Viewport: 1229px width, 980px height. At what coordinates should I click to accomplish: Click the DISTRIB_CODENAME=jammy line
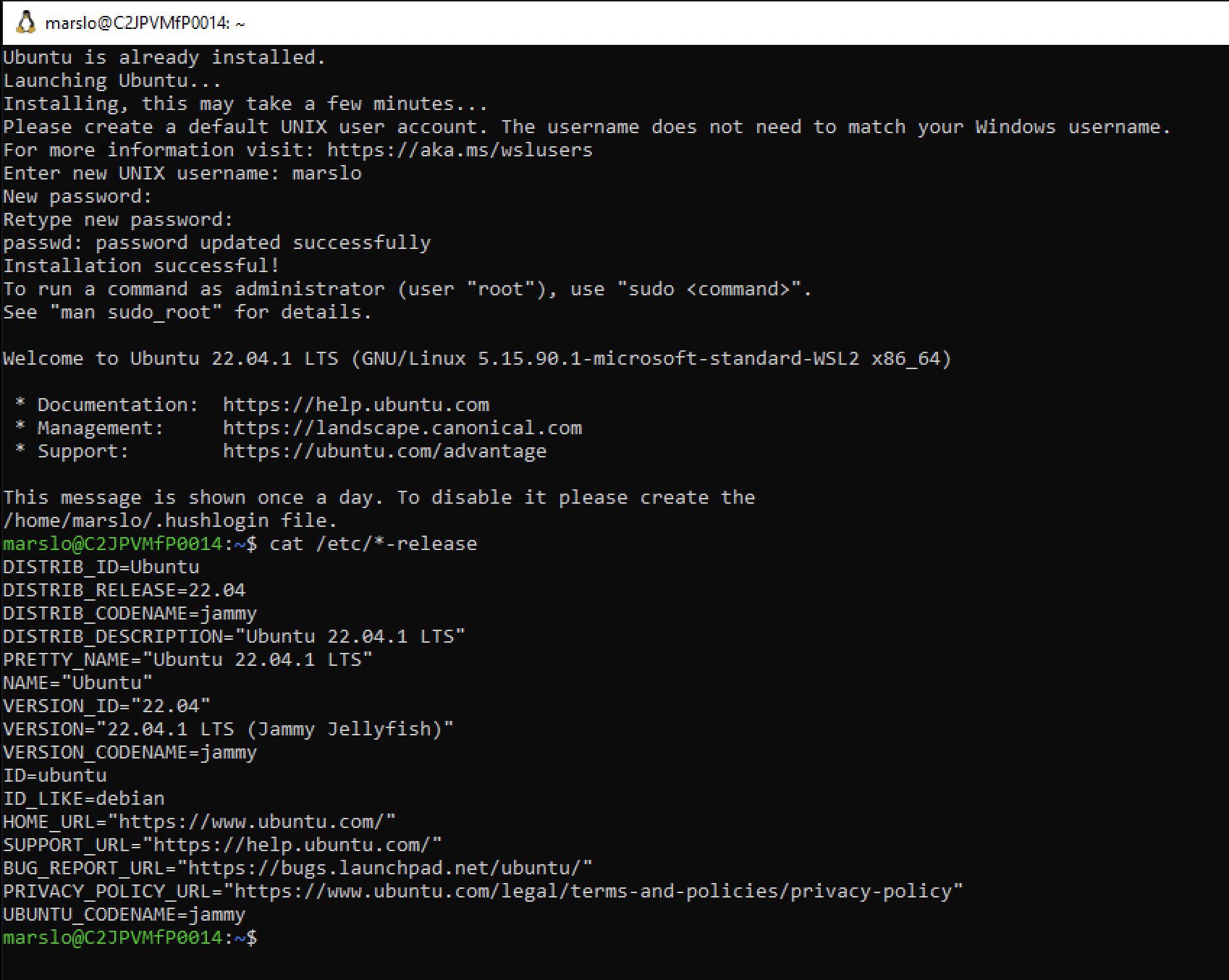coord(130,613)
